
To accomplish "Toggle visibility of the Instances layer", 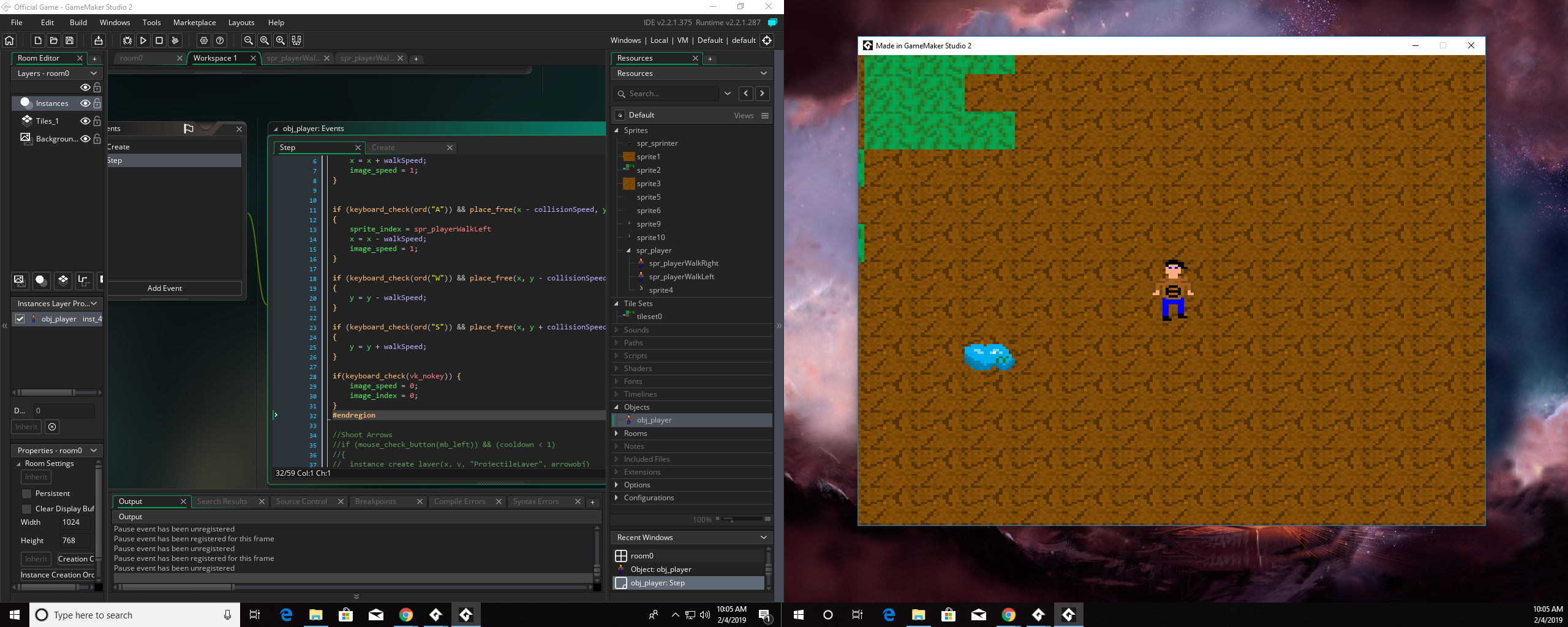I will coord(85,103).
